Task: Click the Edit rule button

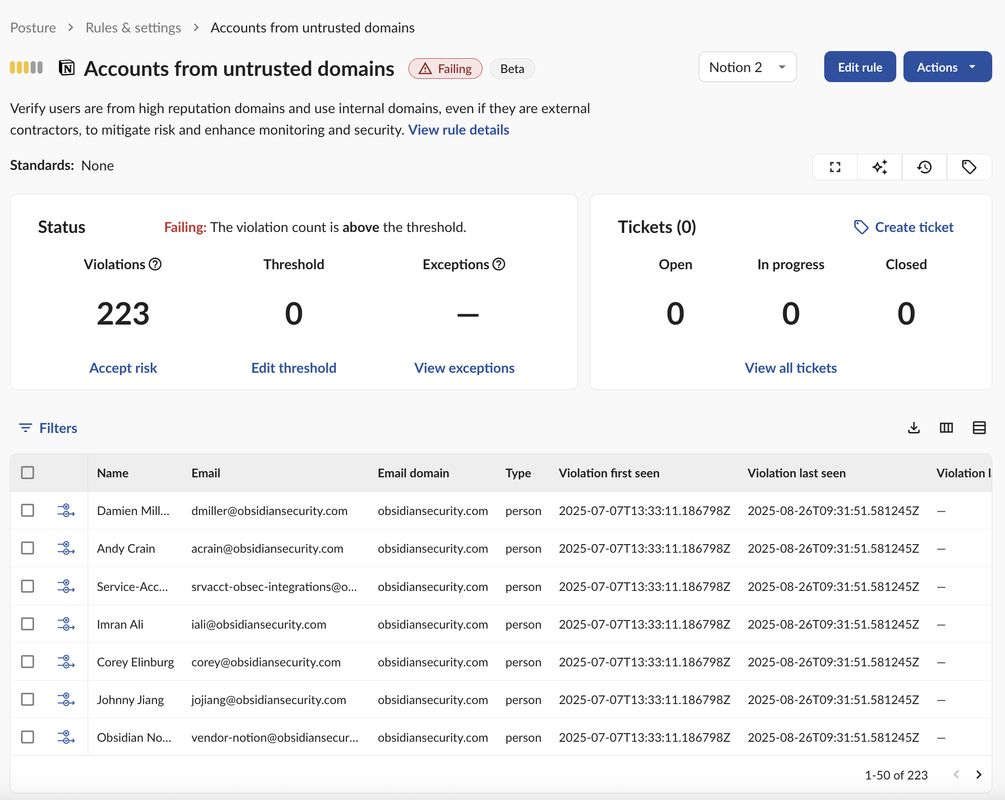Action: pos(860,67)
